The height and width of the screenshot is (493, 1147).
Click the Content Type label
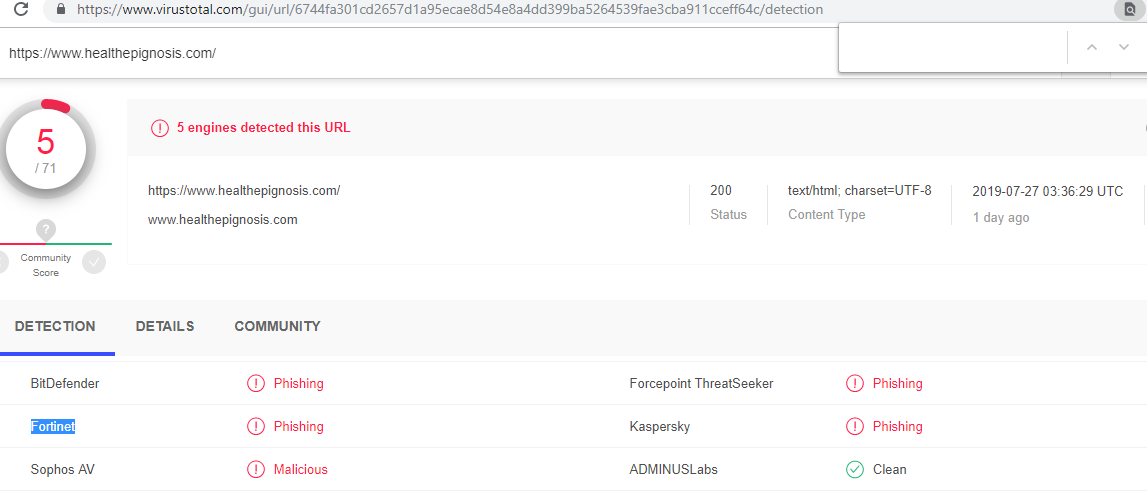(x=827, y=215)
